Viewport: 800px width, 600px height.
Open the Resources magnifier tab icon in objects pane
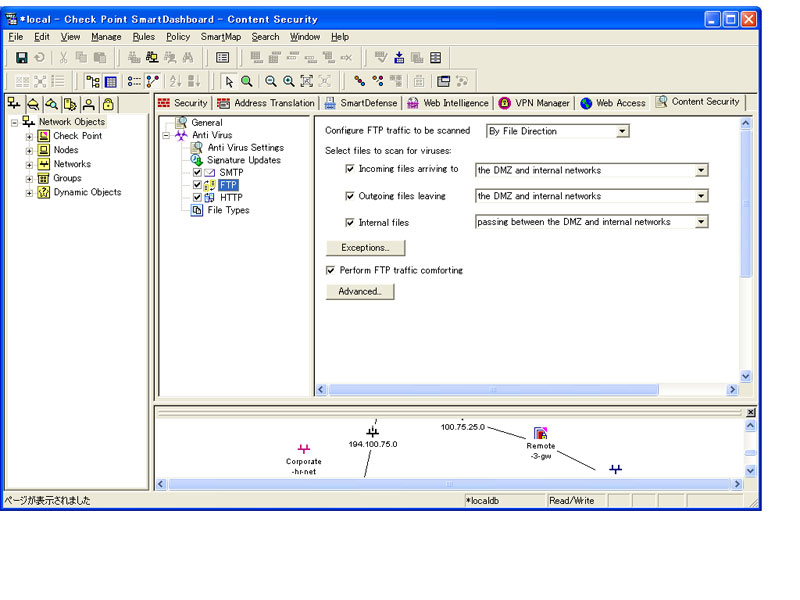(x=52, y=104)
